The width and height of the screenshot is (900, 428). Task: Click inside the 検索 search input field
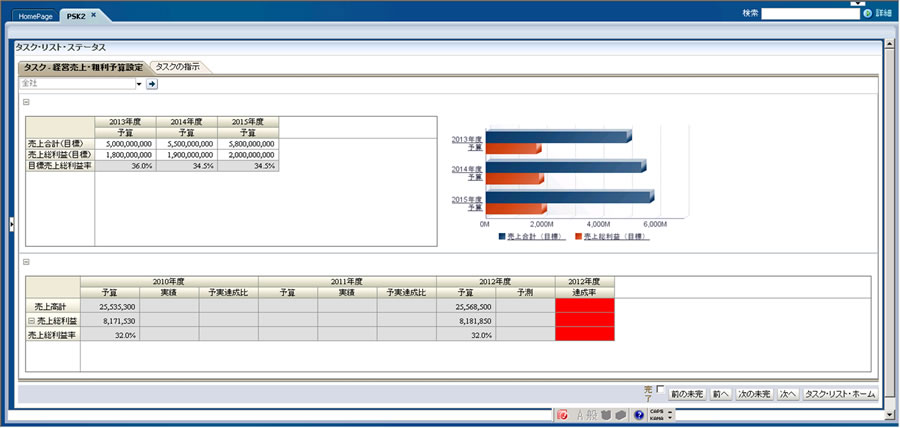click(810, 13)
